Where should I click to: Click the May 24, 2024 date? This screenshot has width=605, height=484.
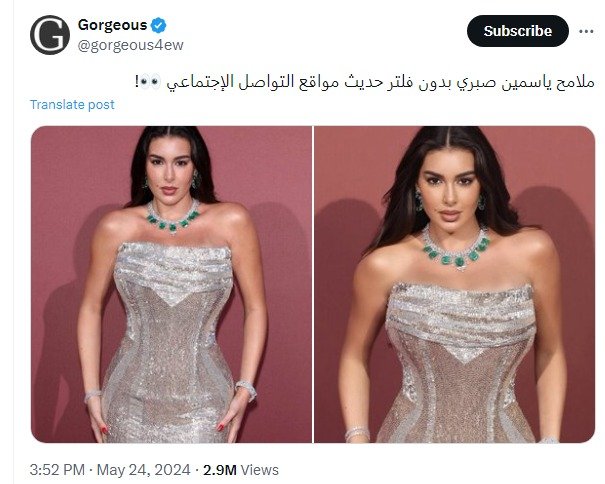[x=143, y=470]
